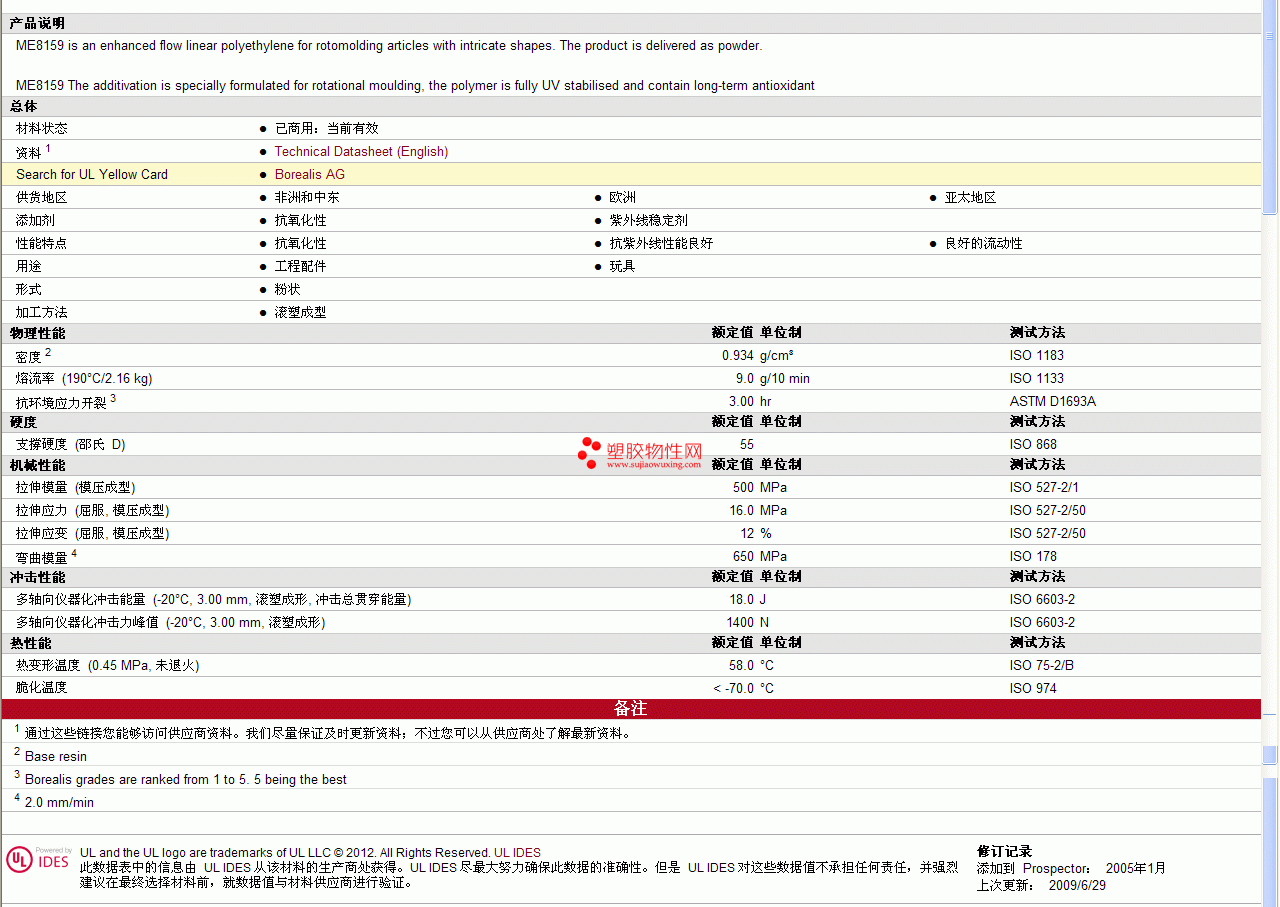Click the 冲击性能 section header
This screenshot has width=1280, height=907.
[38, 577]
